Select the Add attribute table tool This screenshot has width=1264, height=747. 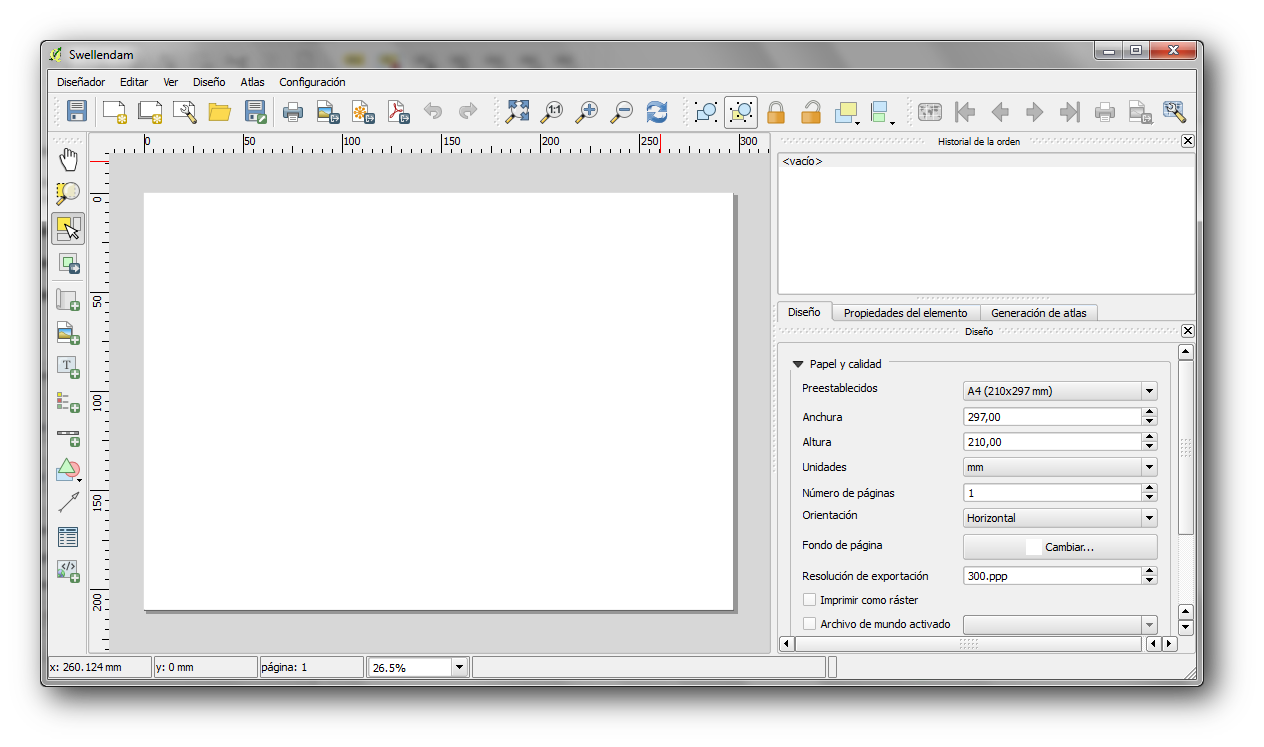[x=68, y=537]
